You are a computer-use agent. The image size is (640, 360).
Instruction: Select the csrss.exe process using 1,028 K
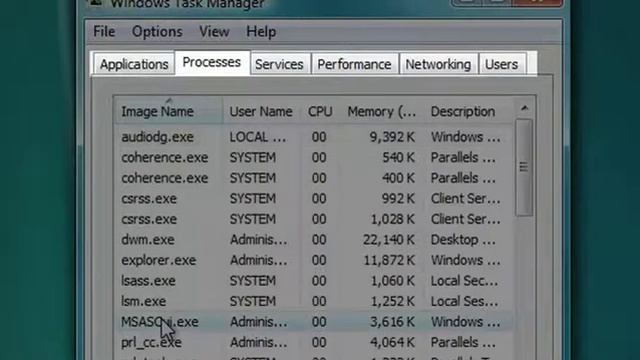point(149,219)
